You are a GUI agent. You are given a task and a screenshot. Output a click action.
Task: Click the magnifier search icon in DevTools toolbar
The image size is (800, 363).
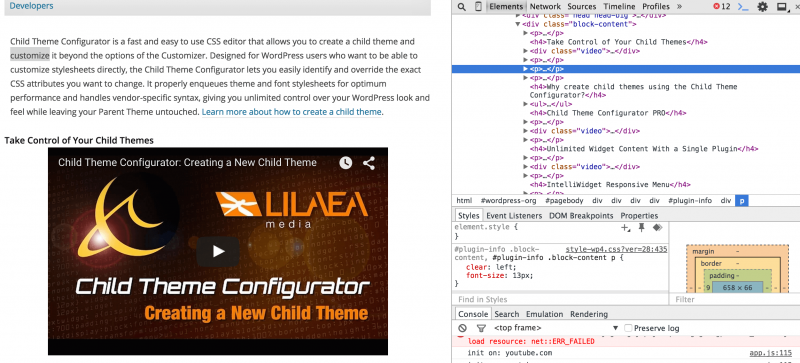[461, 7]
